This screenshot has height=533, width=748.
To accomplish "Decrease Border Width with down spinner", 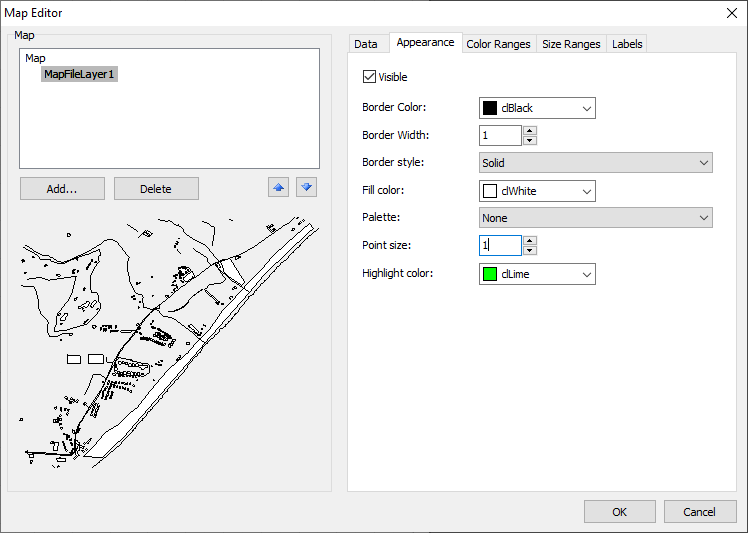I will [x=530, y=140].
